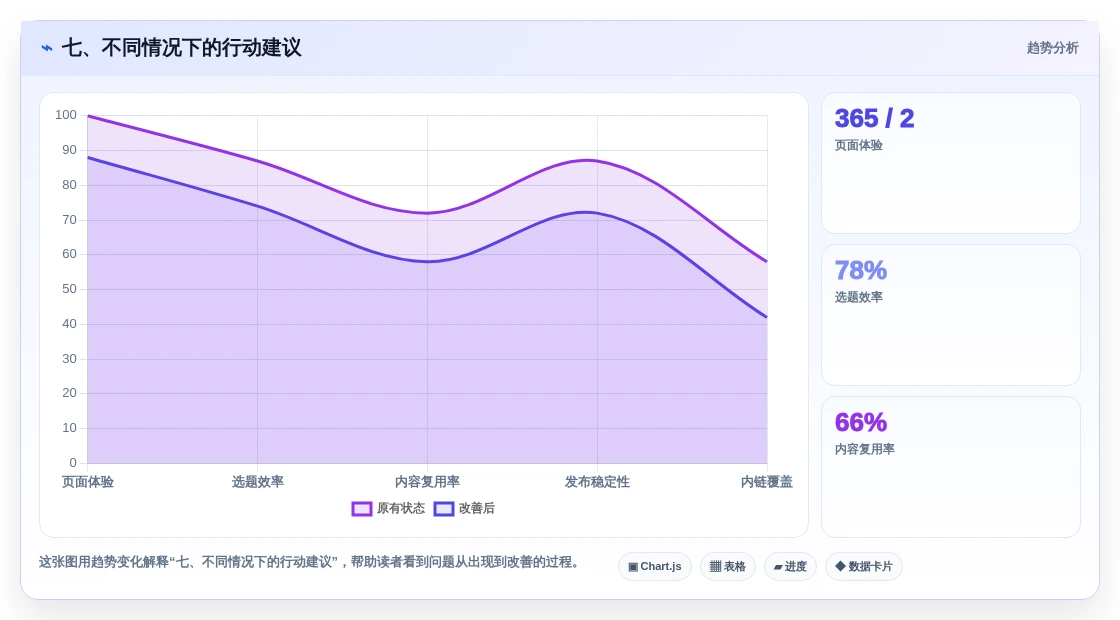Click the square icon in Chart.js chip
Screen dimensions: 1120x620
tap(633, 566)
